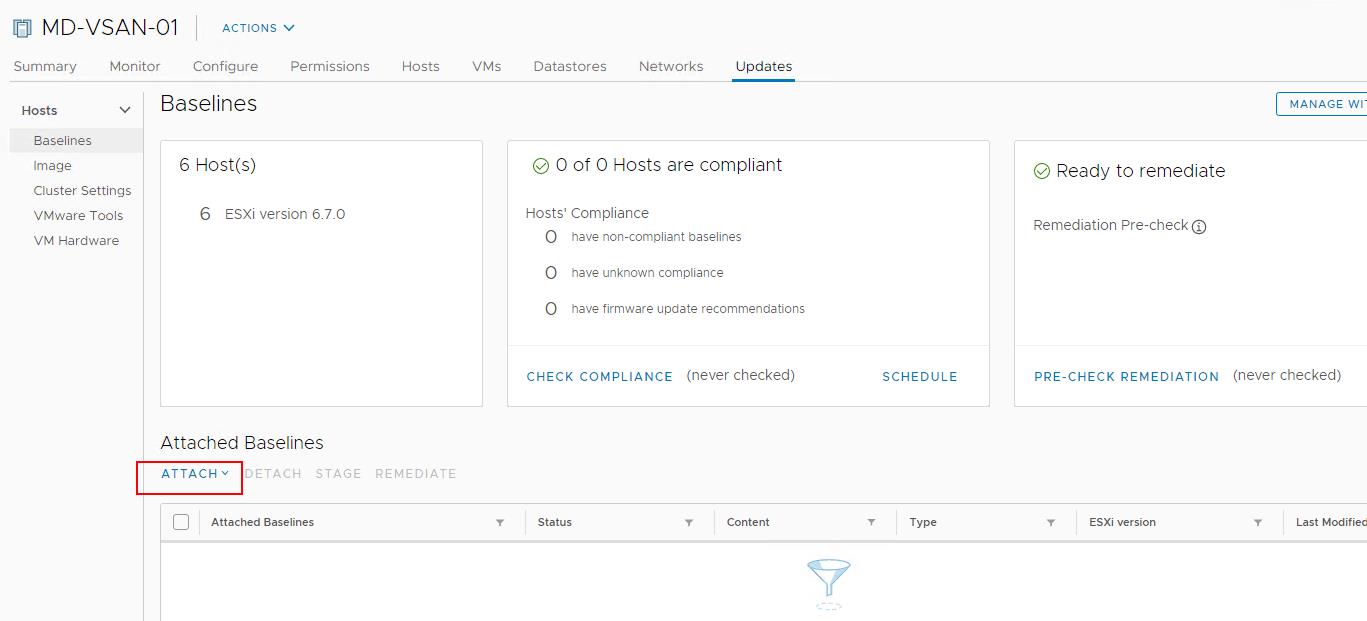Select VMware Tools in the sidebar
The width and height of the screenshot is (1367, 621).
[x=78, y=216]
